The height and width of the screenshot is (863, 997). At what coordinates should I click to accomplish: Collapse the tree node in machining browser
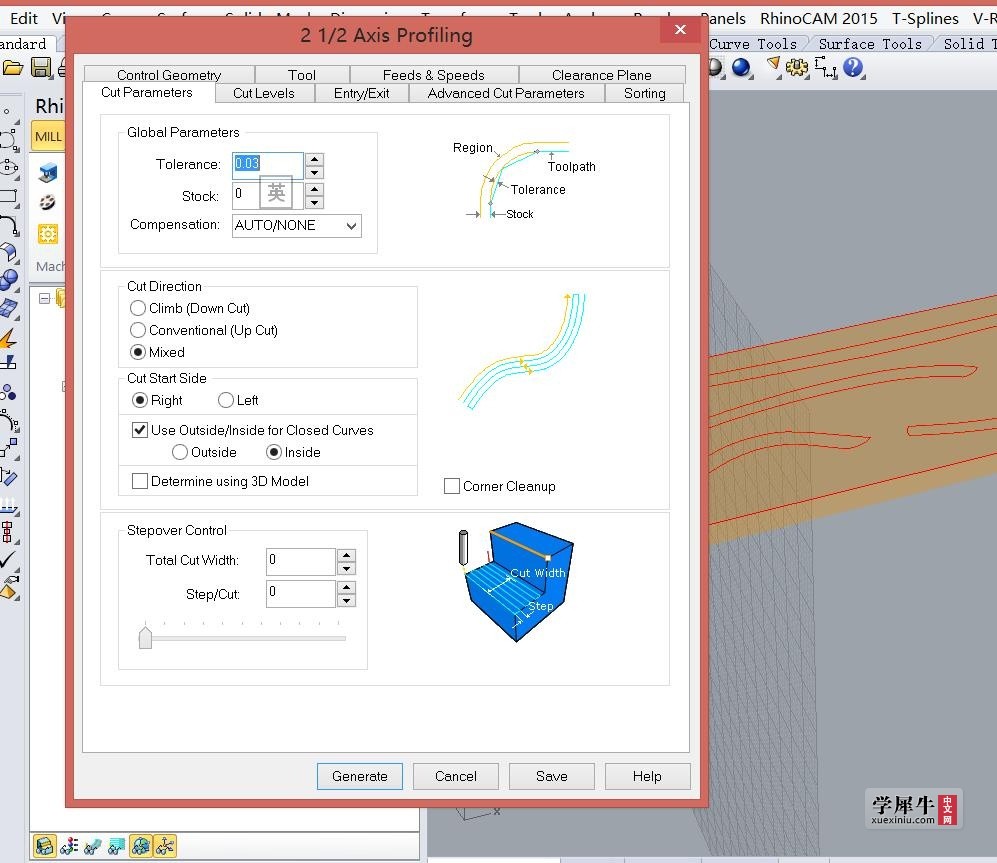[x=44, y=298]
